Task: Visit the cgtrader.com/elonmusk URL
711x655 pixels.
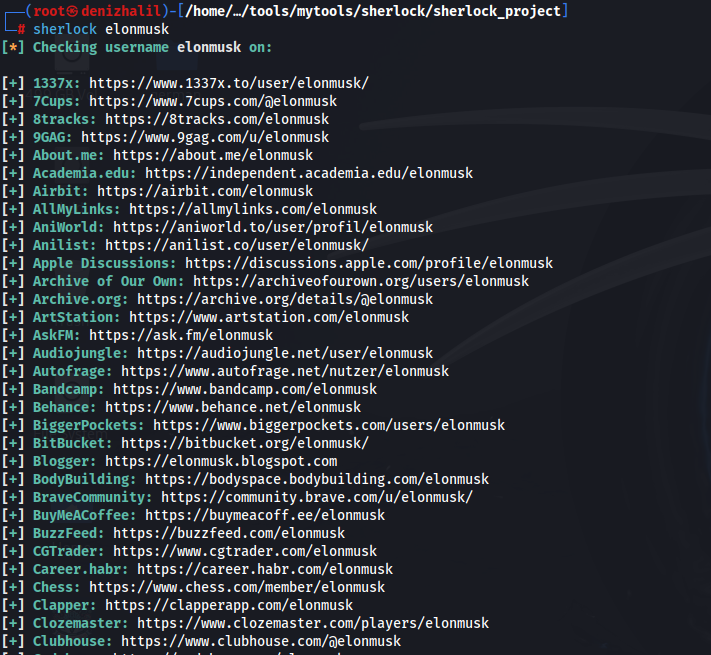Action: click(x=245, y=551)
